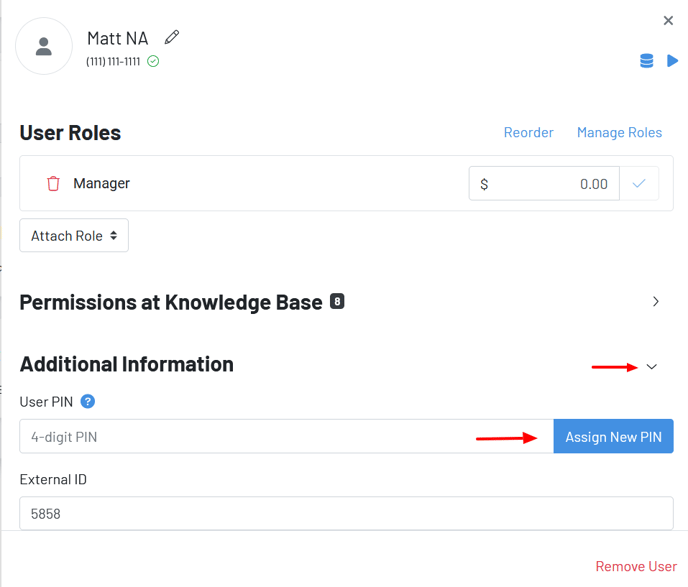Open the Attach Role dropdown
The height and width of the screenshot is (587, 688).
[x=74, y=236]
